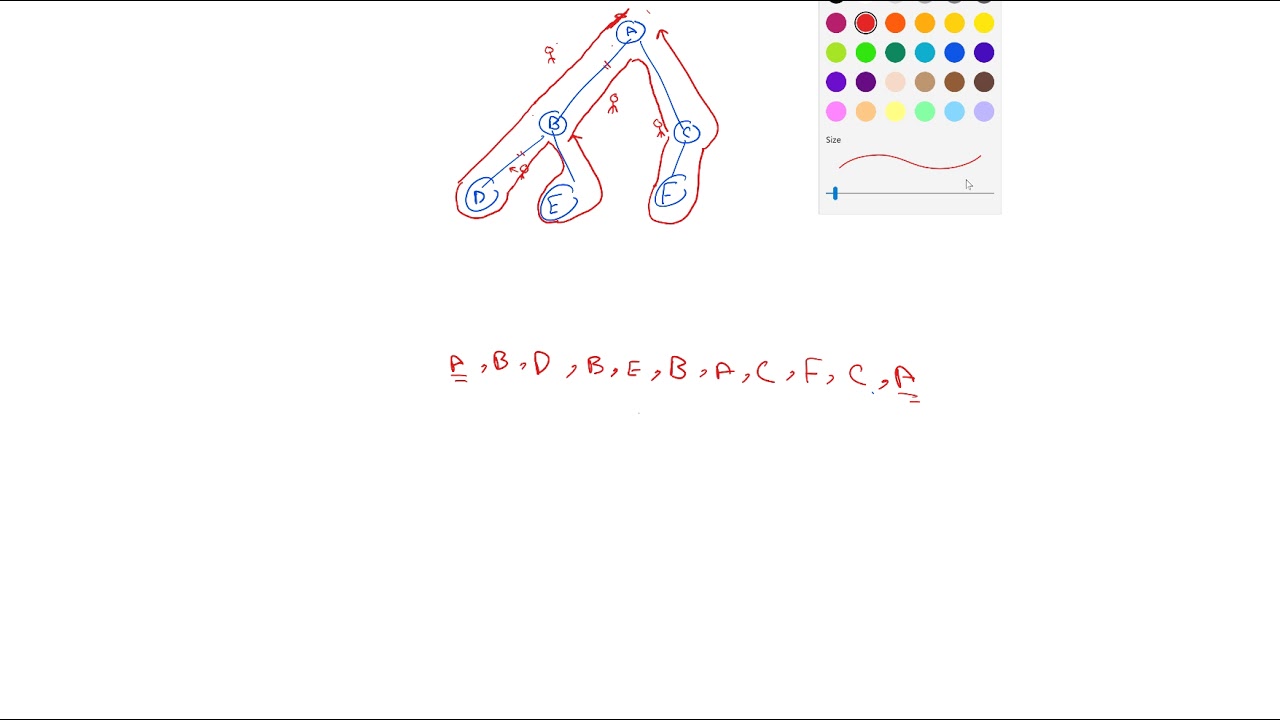Choose the golden yellow color swatch

(x=955, y=23)
